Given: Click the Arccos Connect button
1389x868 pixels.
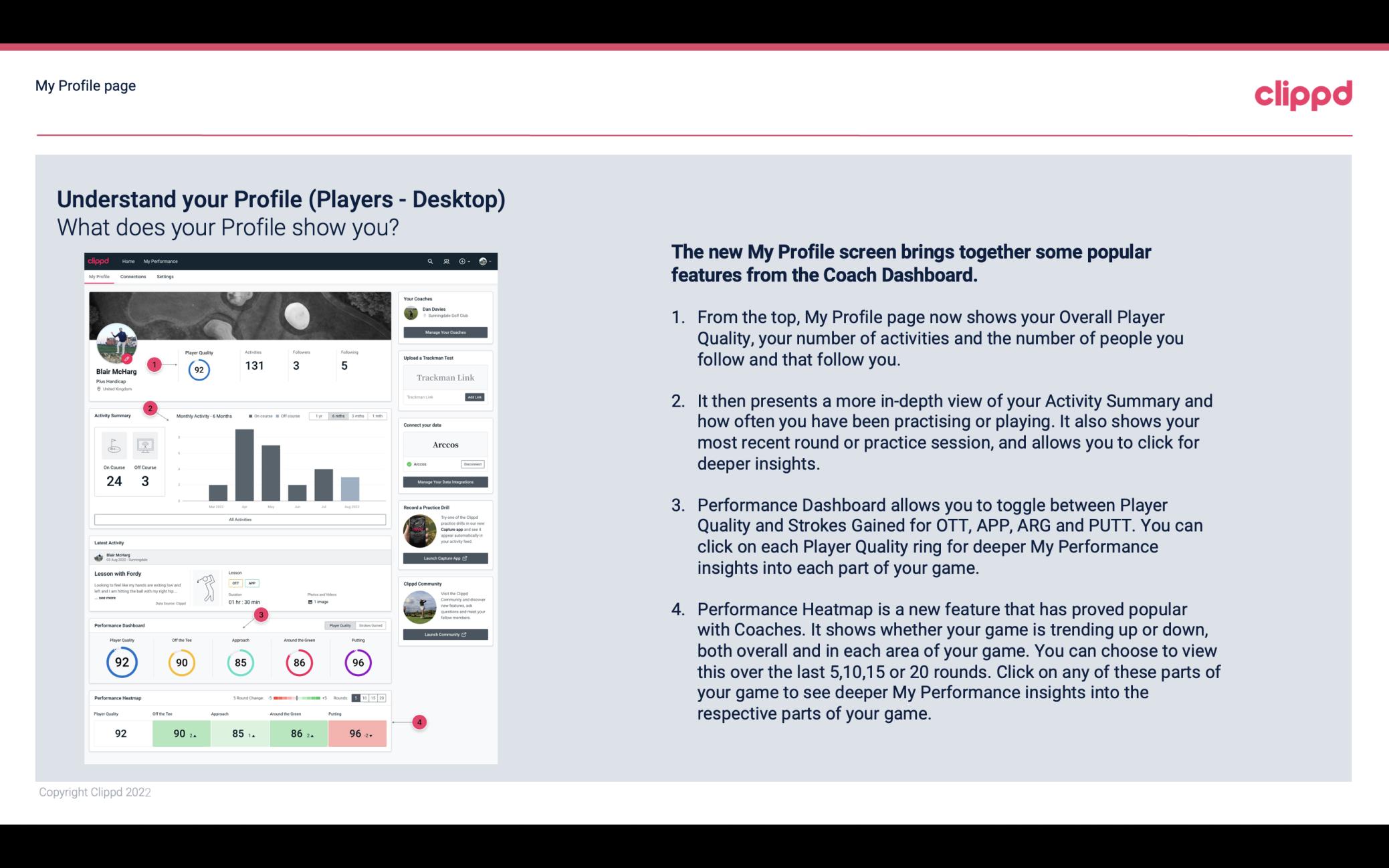Looking at the screenshot, I should (x=473, y=463).
